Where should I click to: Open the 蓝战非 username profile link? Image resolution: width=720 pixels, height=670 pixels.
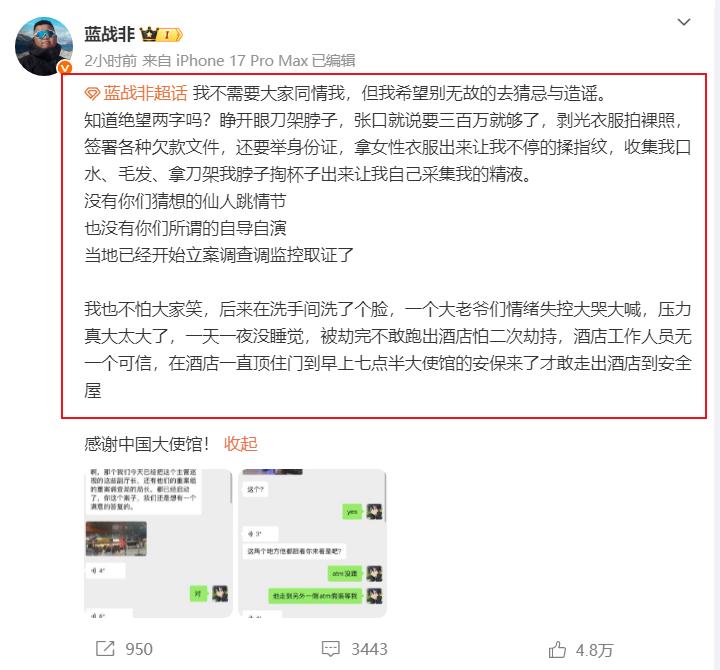point(109,34)
